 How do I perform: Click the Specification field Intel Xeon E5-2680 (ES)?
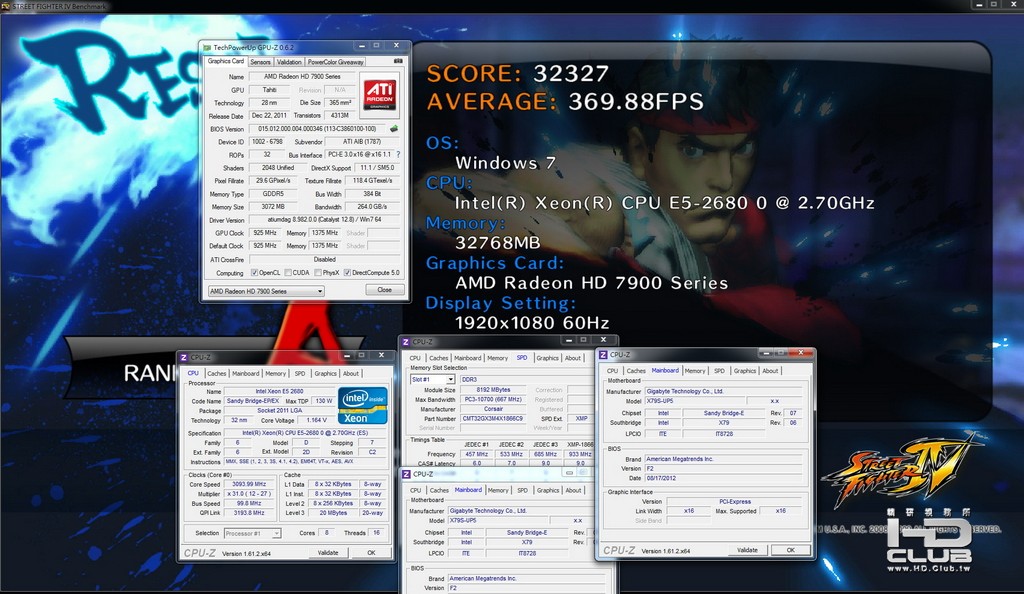point(304,433)
